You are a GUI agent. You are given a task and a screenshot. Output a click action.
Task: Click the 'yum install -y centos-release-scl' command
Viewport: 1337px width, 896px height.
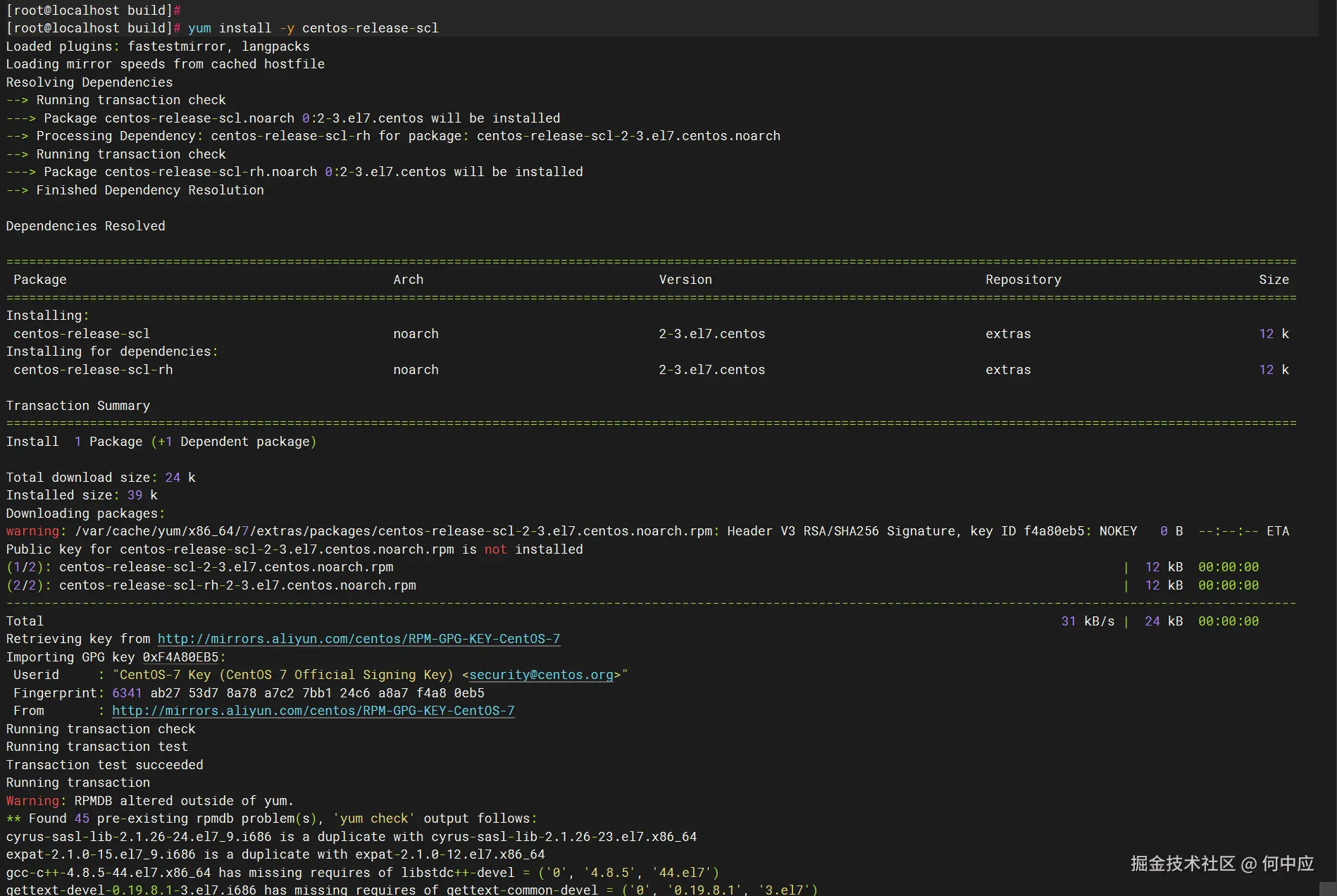point(313,28)
